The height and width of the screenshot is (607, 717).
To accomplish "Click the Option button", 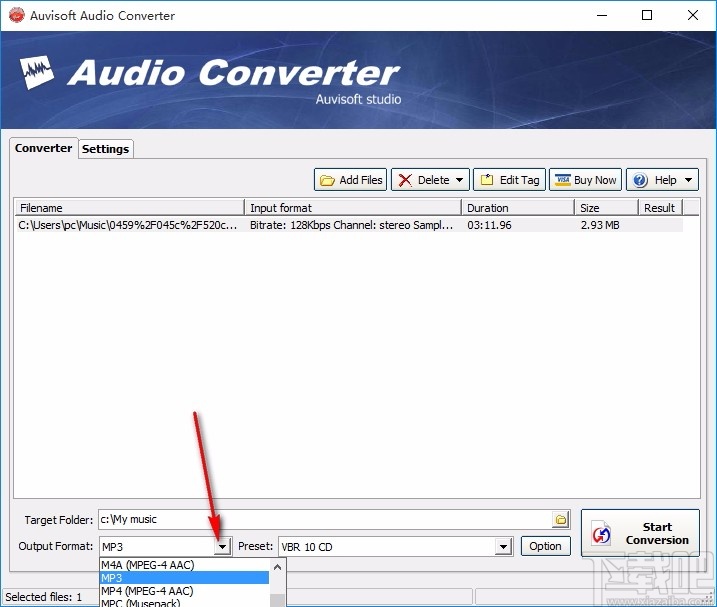I will (546, 546).
